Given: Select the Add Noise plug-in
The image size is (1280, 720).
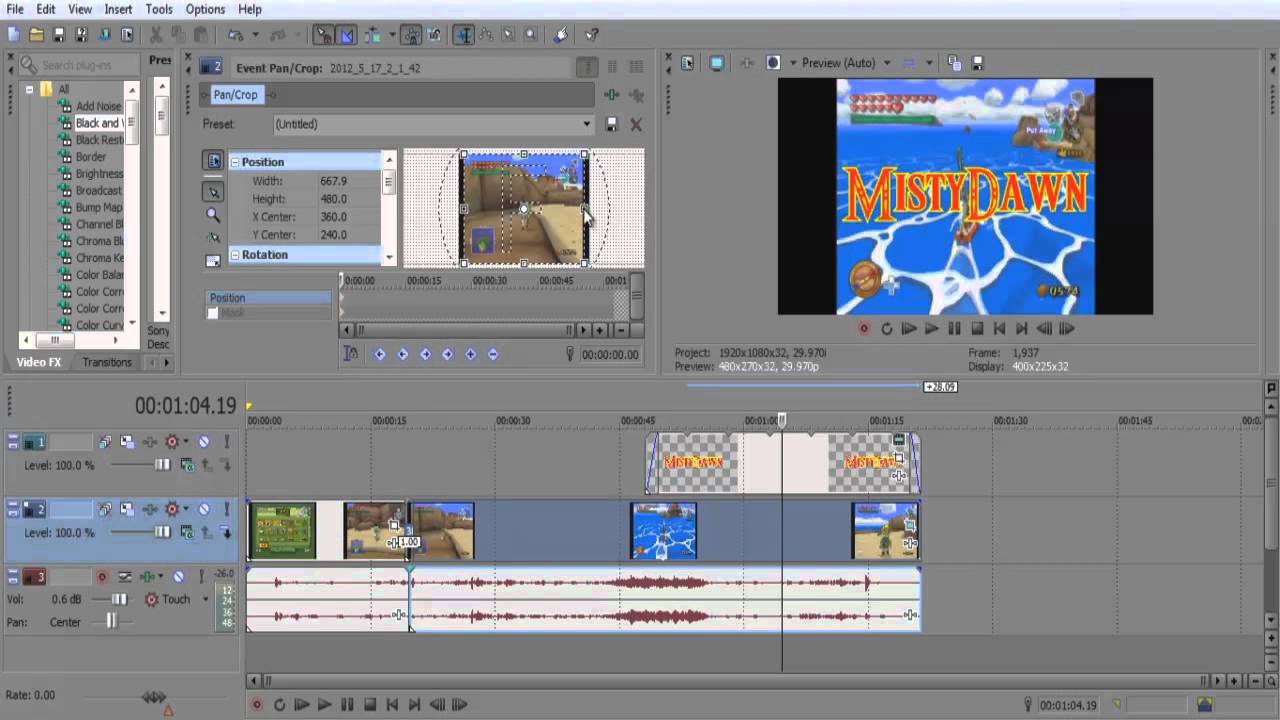Looking at the screenshot, I should [98, 106].
